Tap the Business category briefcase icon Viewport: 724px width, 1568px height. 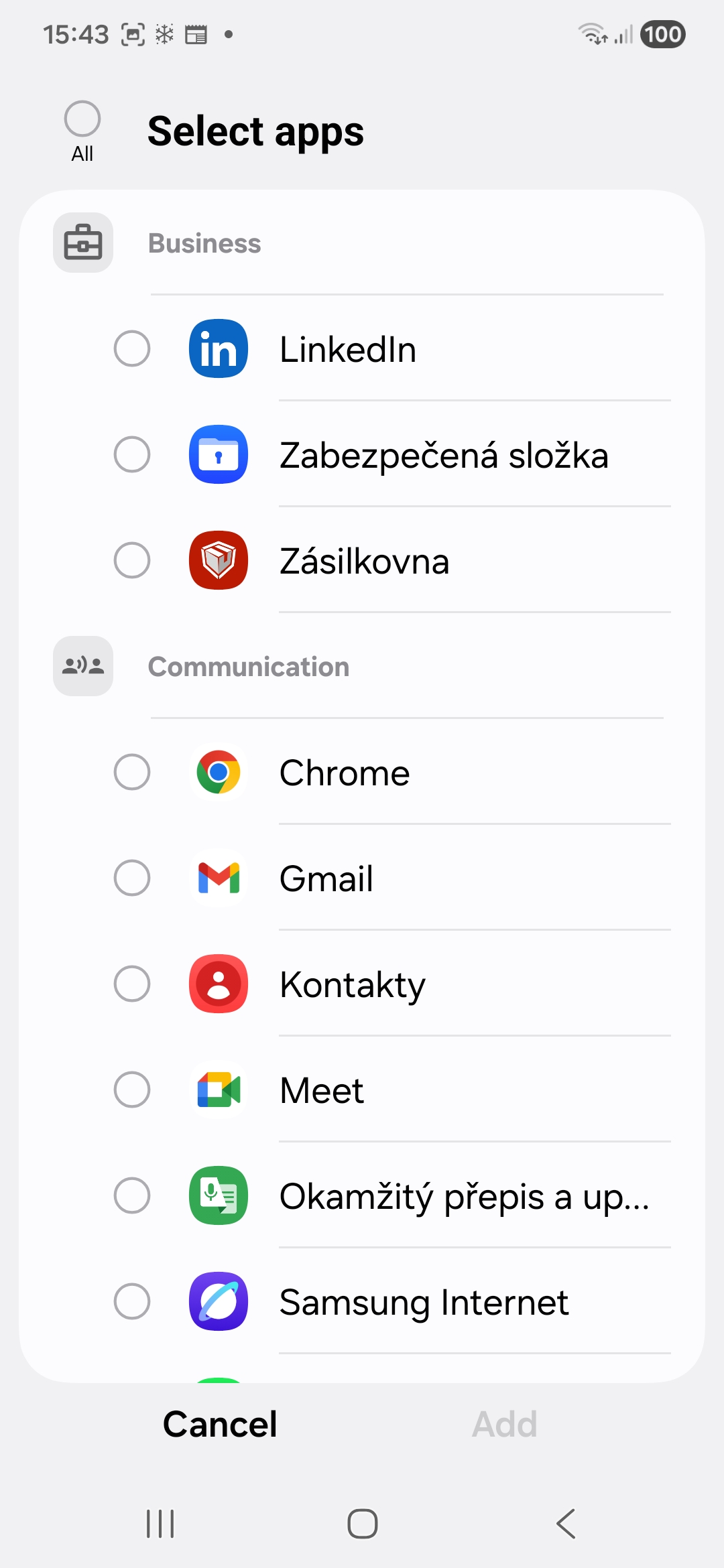[x=83, y=243]
